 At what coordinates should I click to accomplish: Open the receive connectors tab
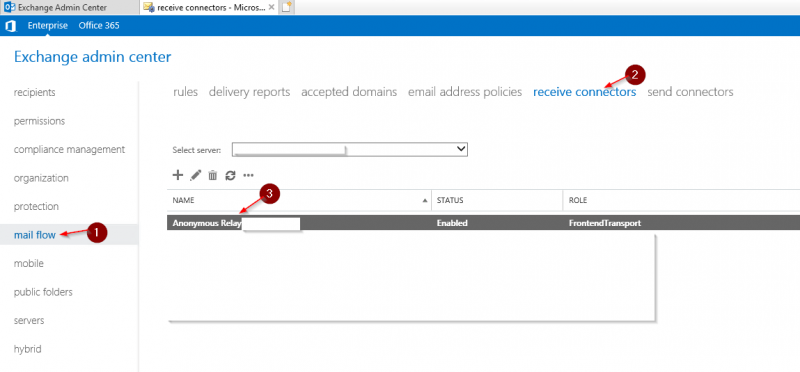click(585, 92)
